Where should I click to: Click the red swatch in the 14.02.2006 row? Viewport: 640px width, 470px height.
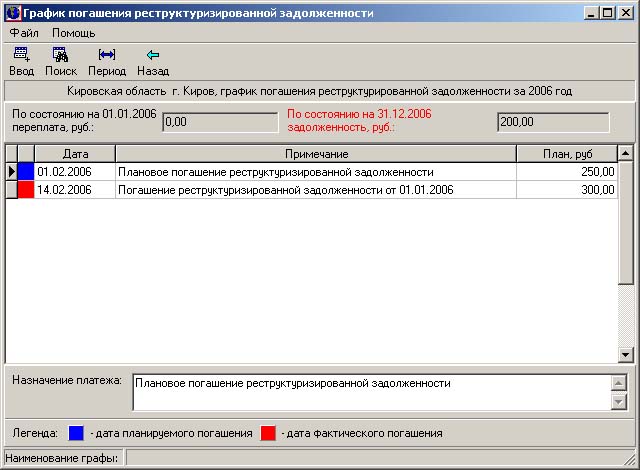pyautogui.click(x=26, y=190)
